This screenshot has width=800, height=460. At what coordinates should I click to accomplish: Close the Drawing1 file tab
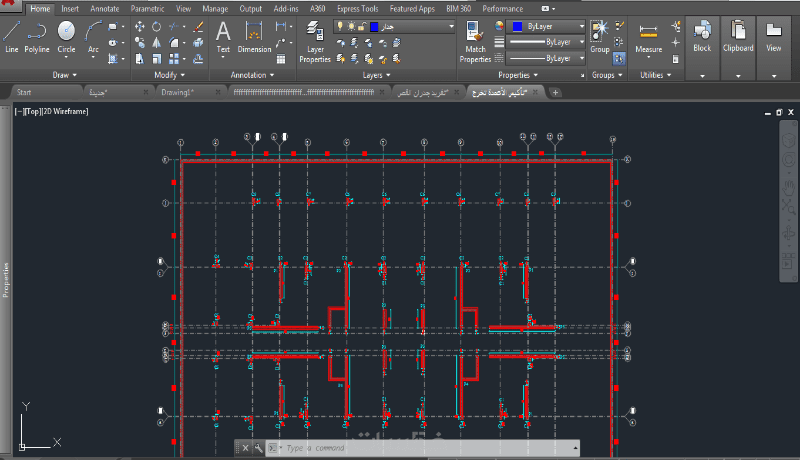tap(218, 92)
